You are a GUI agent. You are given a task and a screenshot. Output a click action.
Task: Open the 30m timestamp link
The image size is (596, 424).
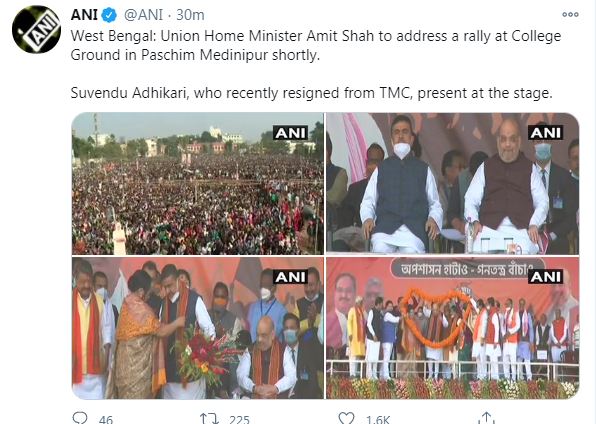[190, 15]
